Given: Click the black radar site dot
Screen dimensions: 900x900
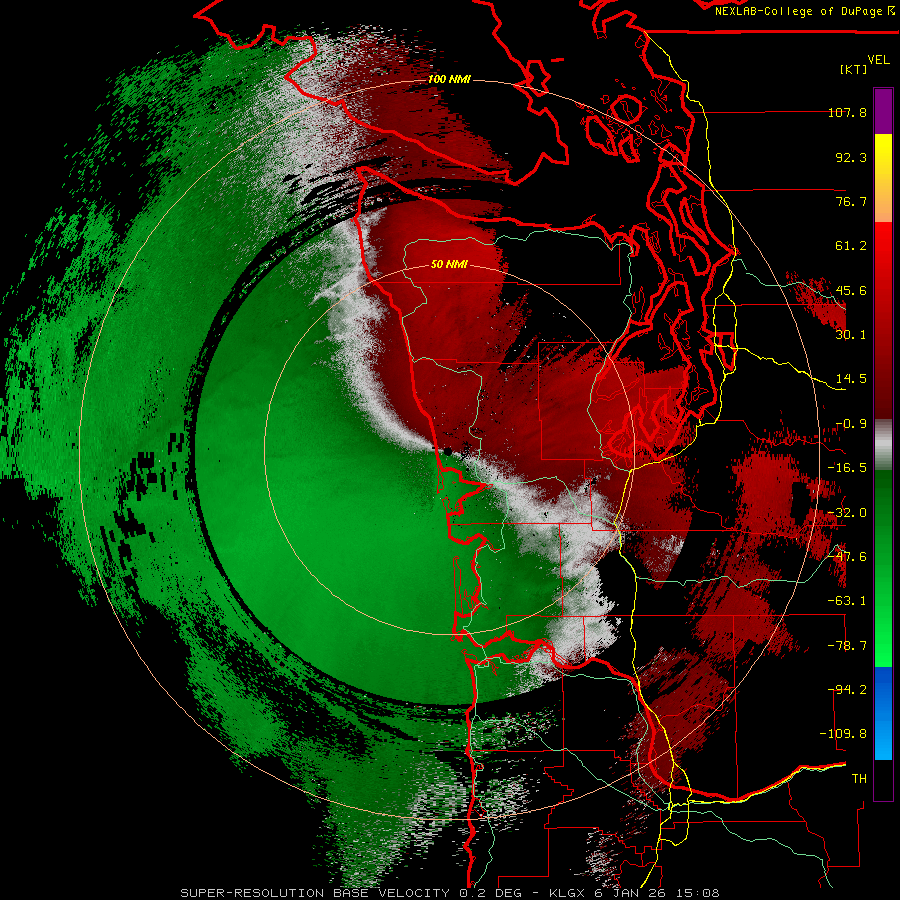Looking at the screenshot, I should tap(447, 452).
